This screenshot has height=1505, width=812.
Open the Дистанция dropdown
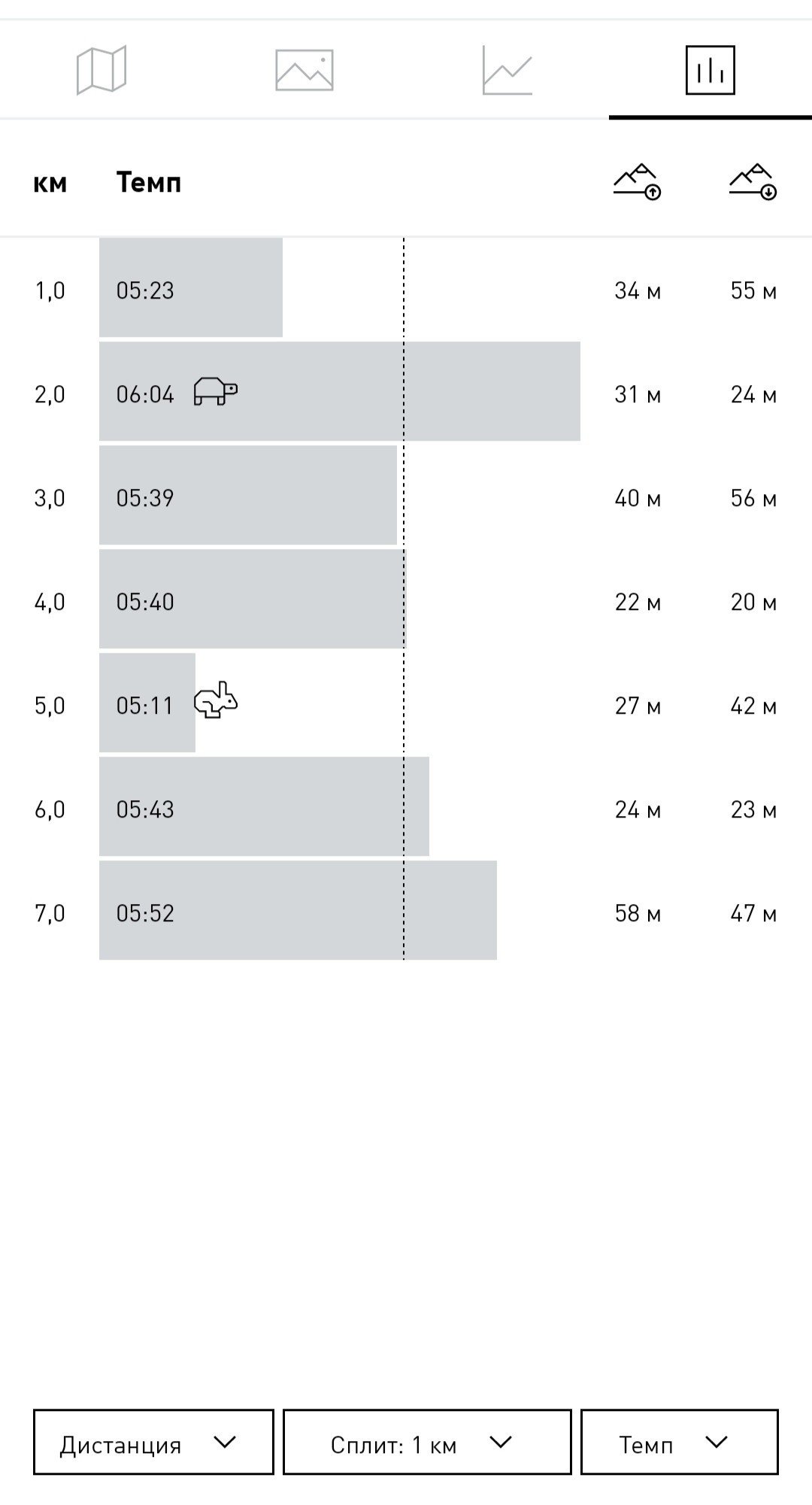pos(153,1442)
